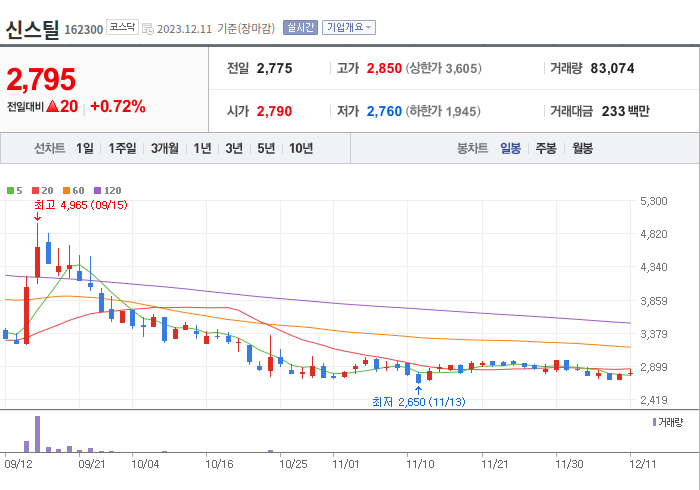The image size is (700, 490).
Task: Click the +0.72% change rate
Action: click(117, 106)
